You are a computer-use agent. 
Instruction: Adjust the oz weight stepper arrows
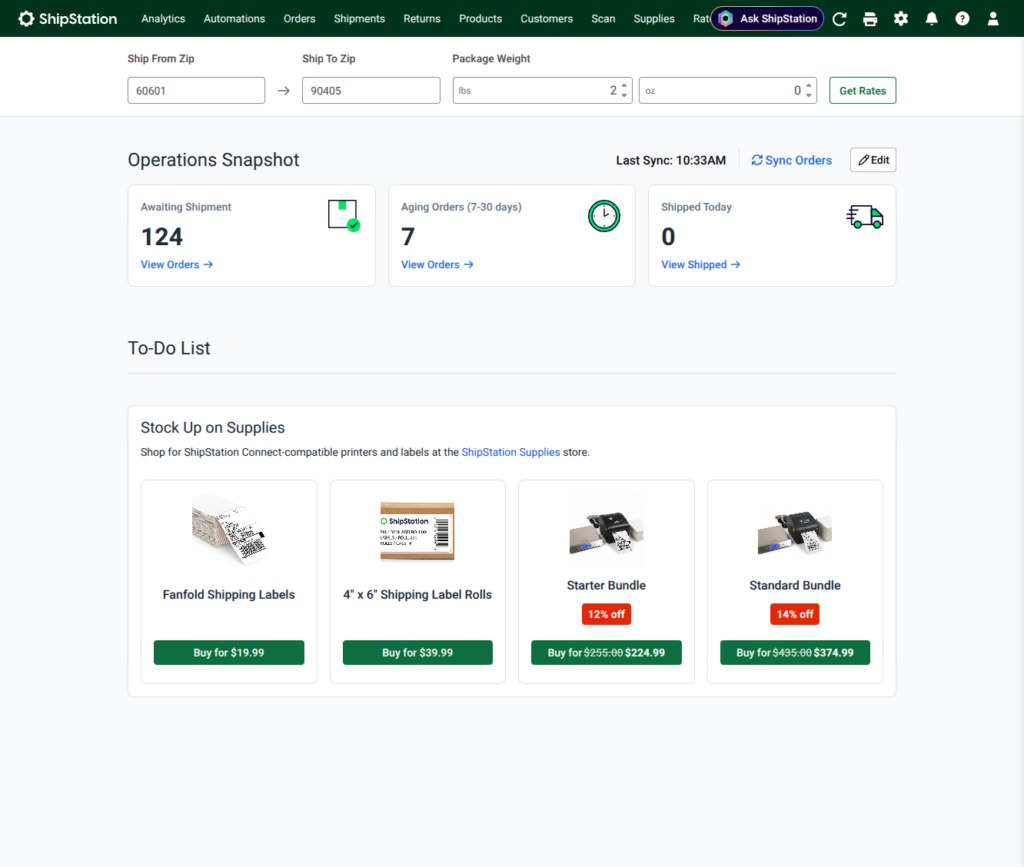pos(809,91)
